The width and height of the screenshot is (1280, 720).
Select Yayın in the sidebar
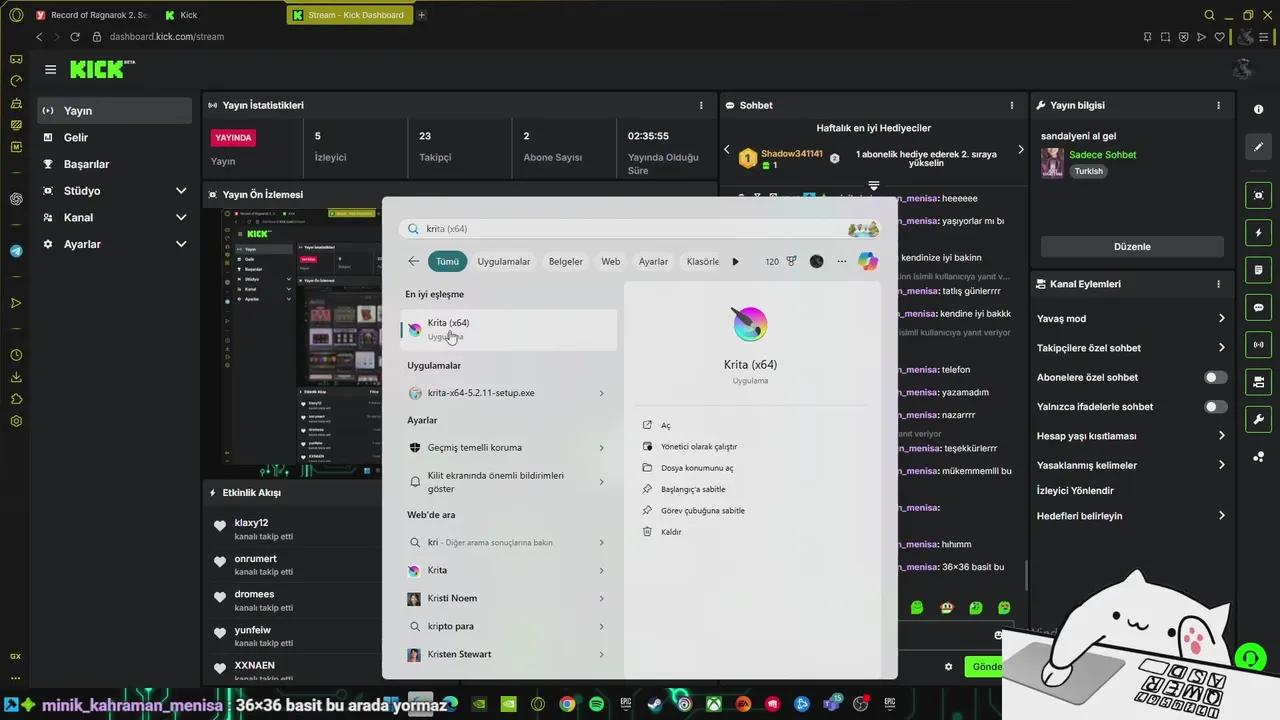tap(115, 111)
